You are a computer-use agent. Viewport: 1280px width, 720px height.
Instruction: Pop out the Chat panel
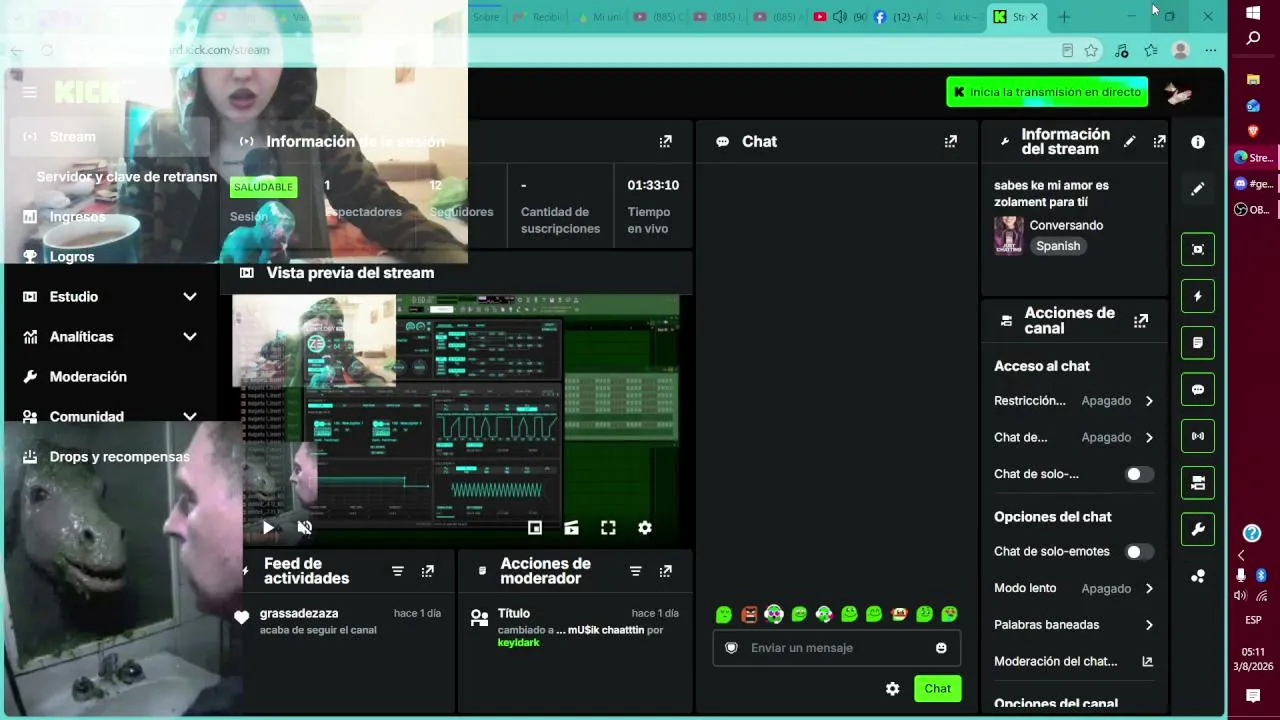951,142
